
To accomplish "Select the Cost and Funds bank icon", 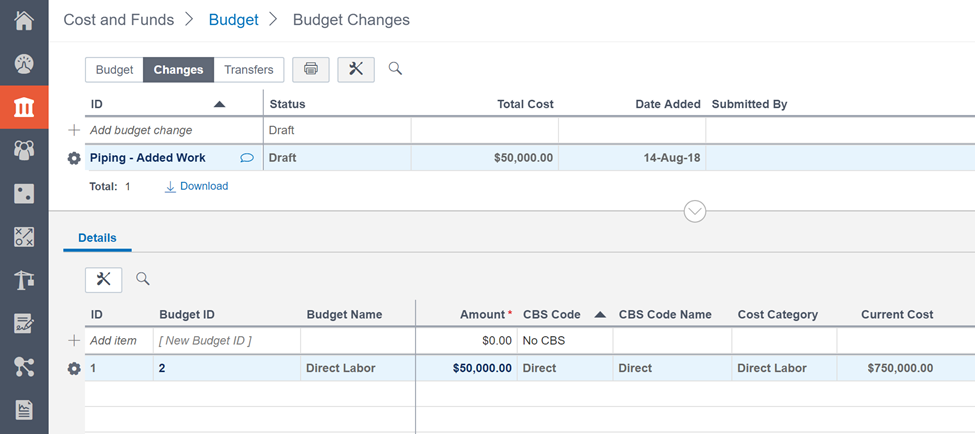I will (24, 107).
